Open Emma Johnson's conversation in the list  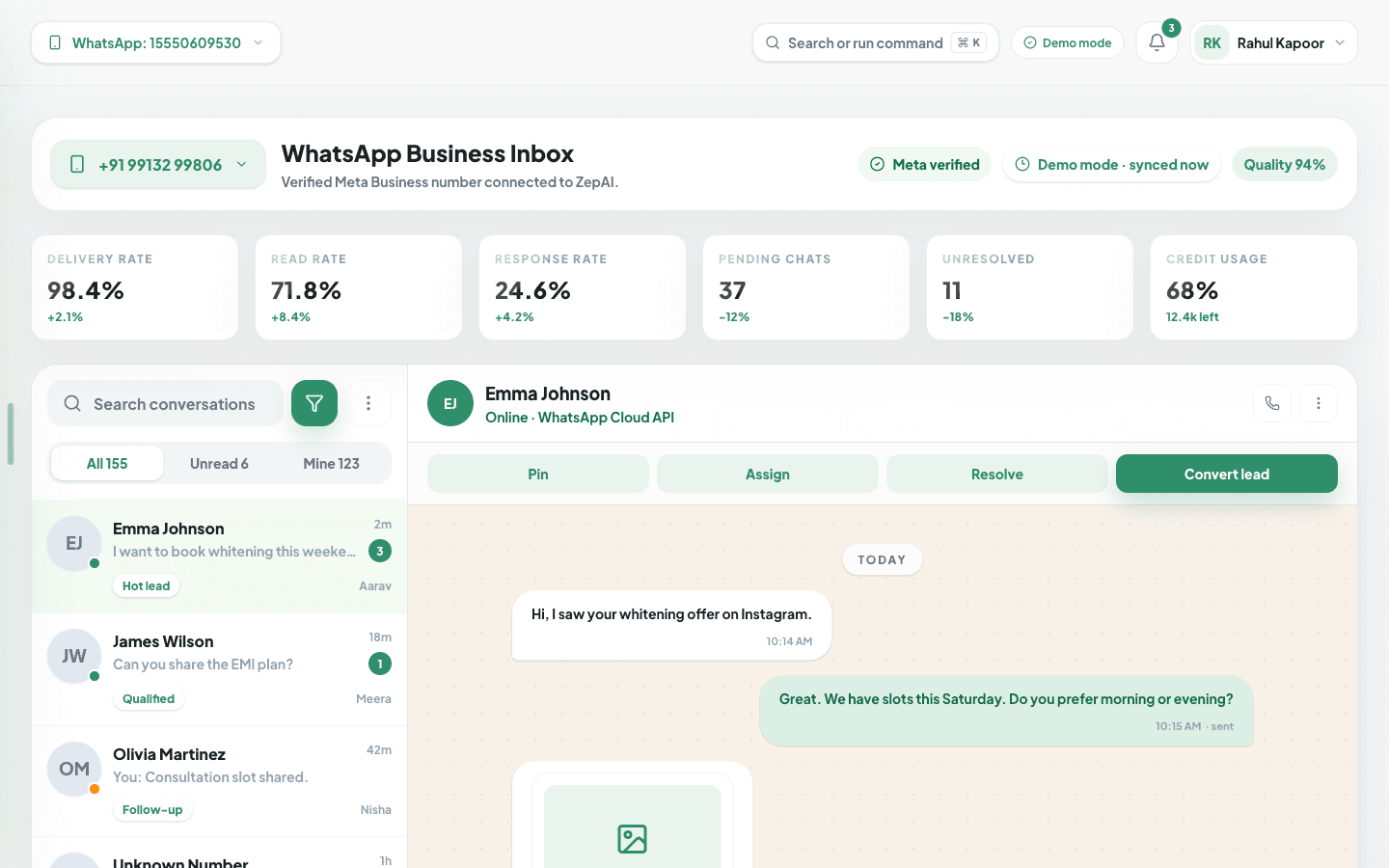tap(220, 556)
